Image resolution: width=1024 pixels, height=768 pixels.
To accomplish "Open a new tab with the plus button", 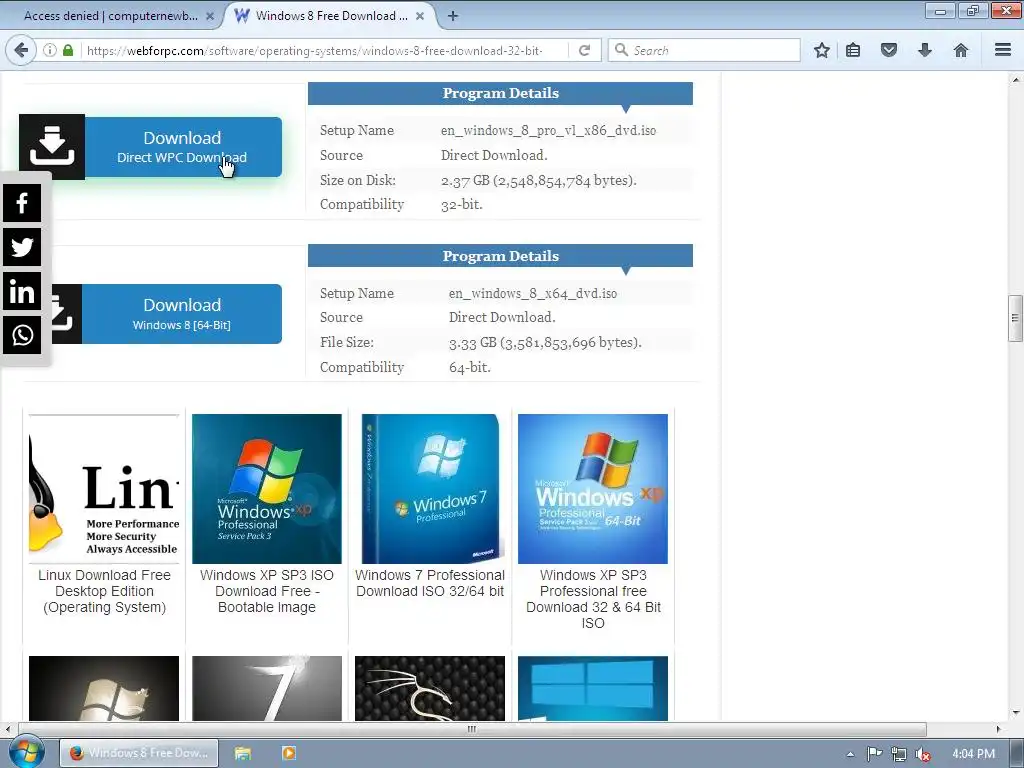I will (x=453, y=16).
